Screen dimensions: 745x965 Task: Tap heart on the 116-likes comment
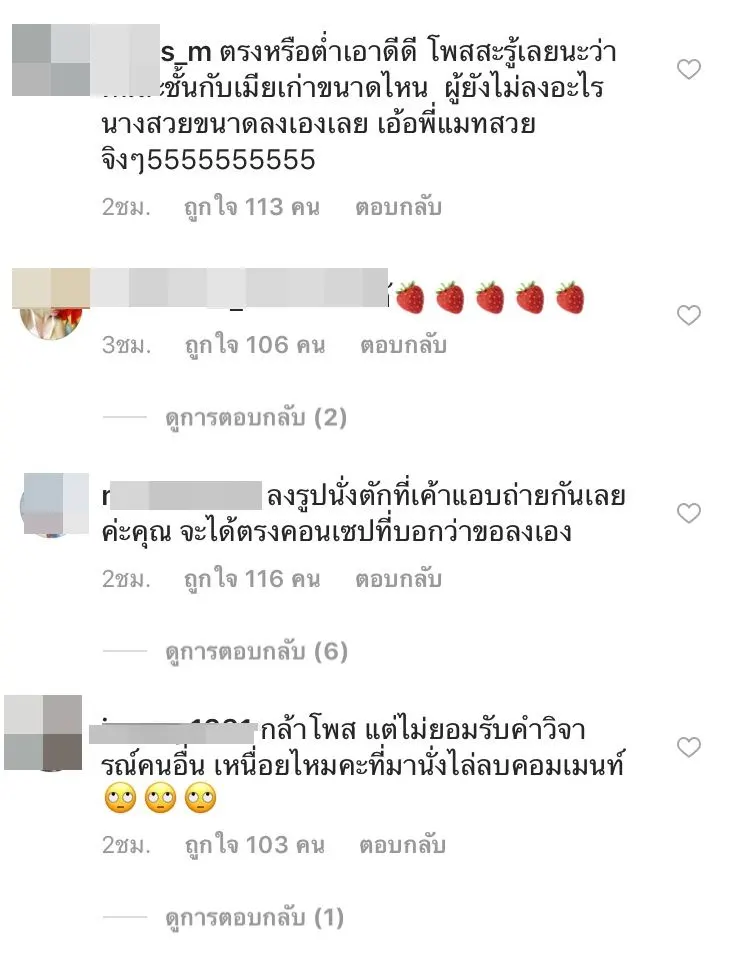688,513
